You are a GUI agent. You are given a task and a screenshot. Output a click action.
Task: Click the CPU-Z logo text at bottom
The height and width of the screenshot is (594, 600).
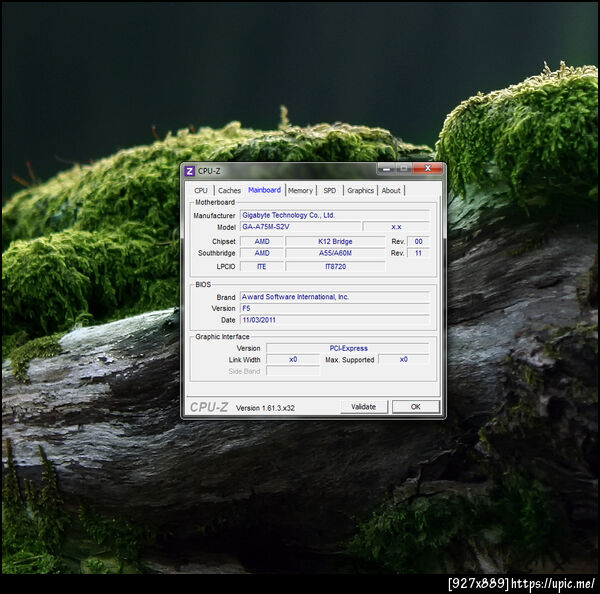point(209,407)
